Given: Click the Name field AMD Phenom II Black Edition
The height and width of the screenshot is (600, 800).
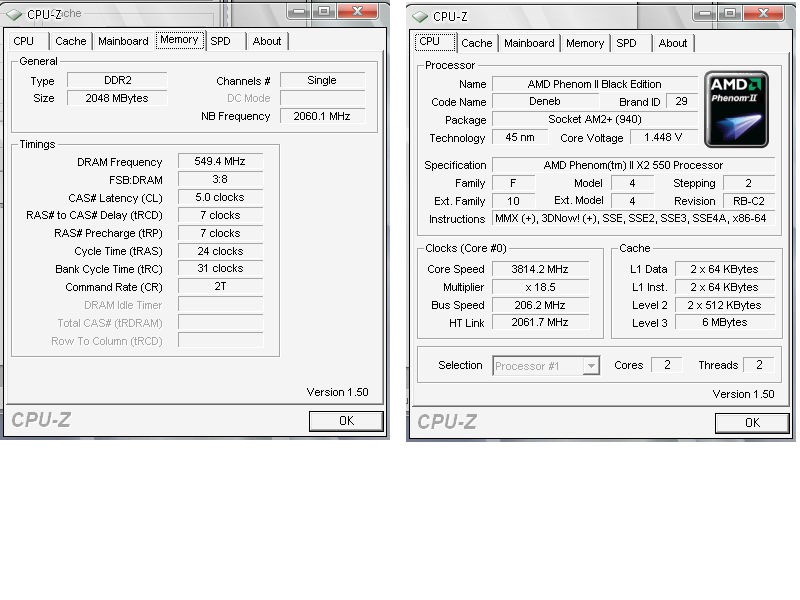Looking at the screenshot, I should point(595,84).
